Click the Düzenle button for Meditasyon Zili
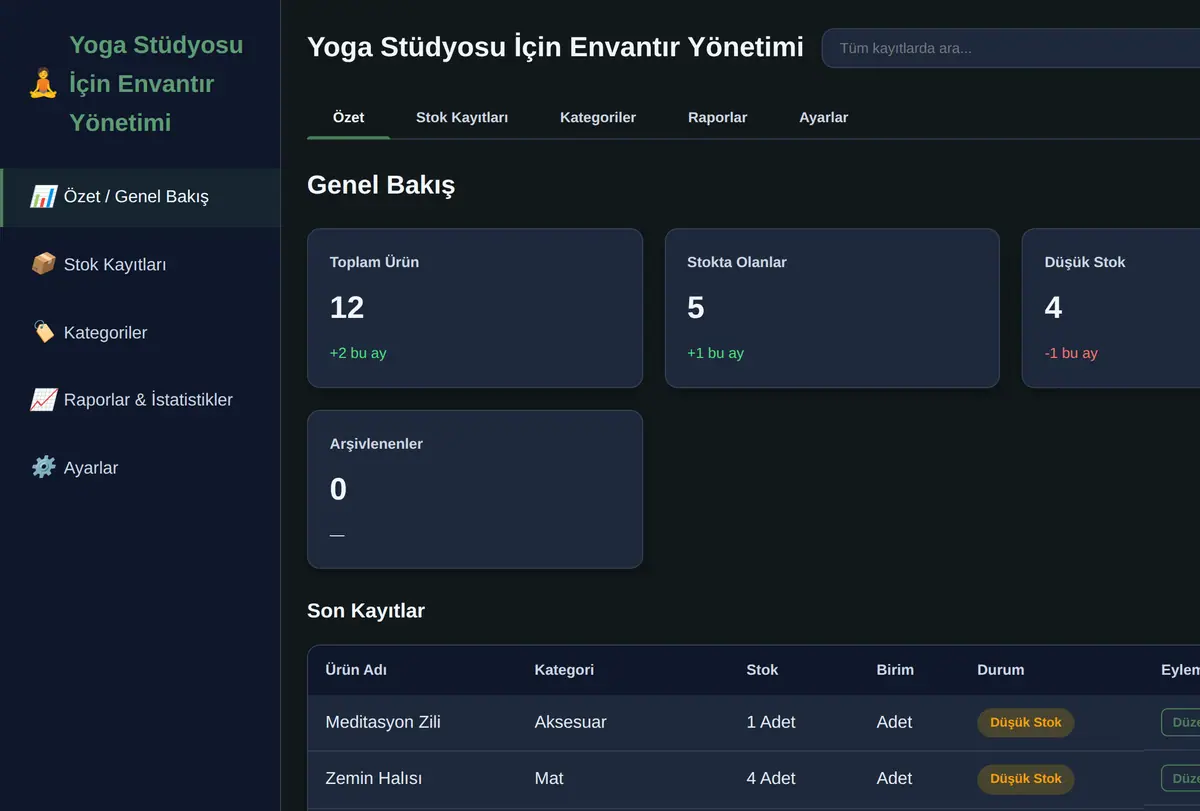The image size is (1200, 811). pyautogui.click(x=1180, y=722)
